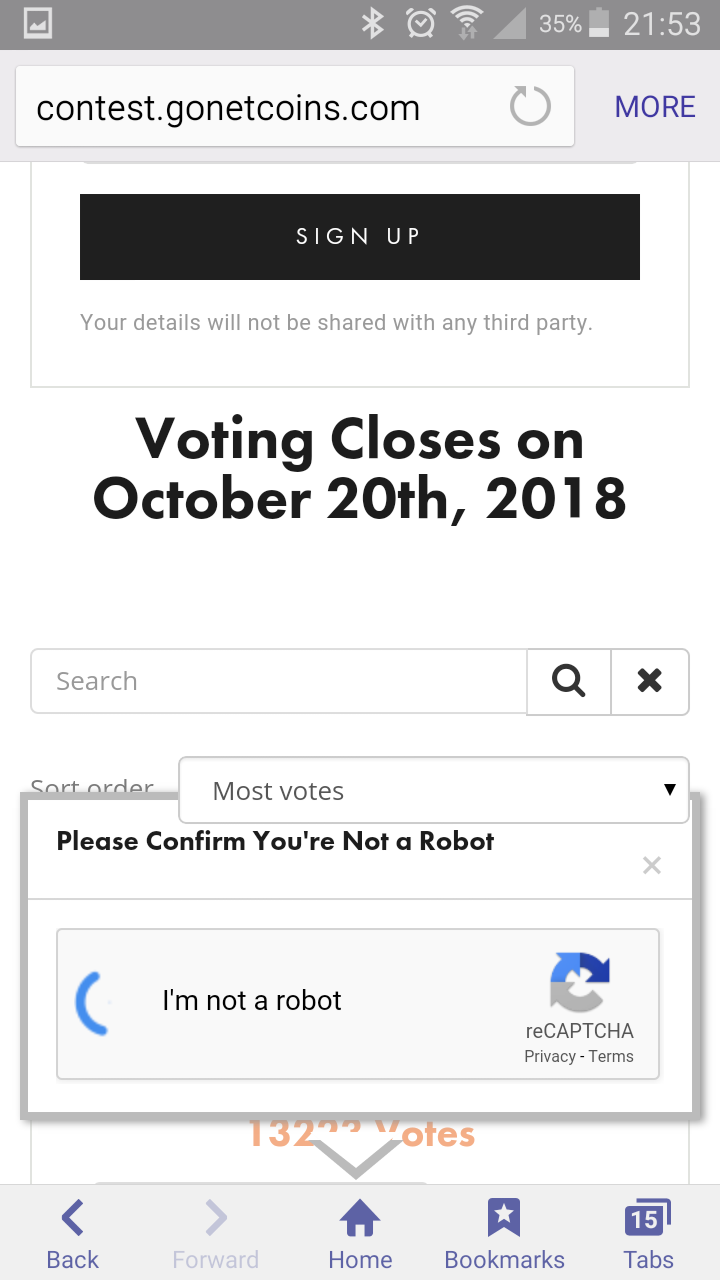Open the browser MORE menu
Viewport: 720px width, 1280px height.
pyautogui.click(x=655, y=107)
